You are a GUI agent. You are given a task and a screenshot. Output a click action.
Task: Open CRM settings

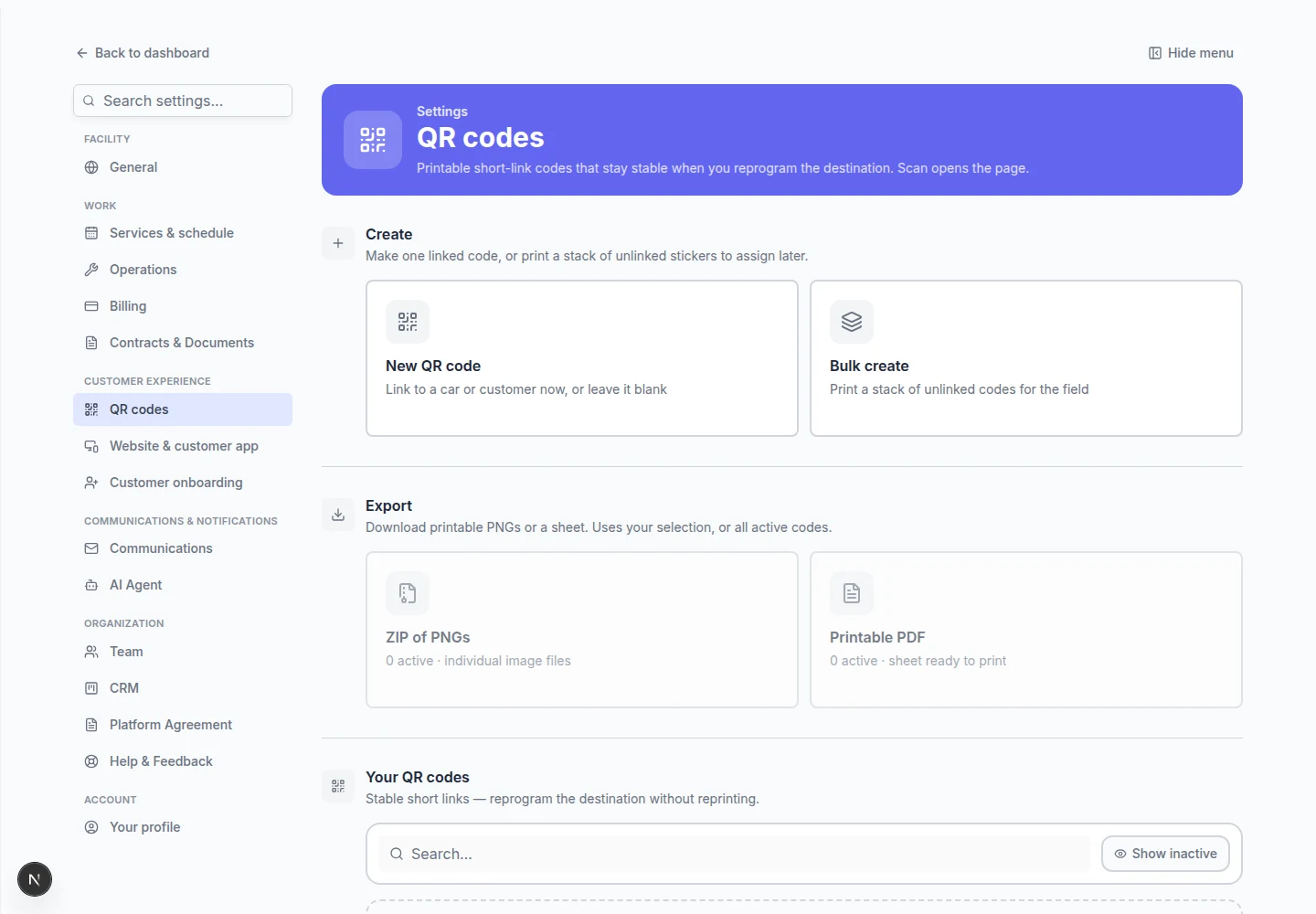click(183, 688)
